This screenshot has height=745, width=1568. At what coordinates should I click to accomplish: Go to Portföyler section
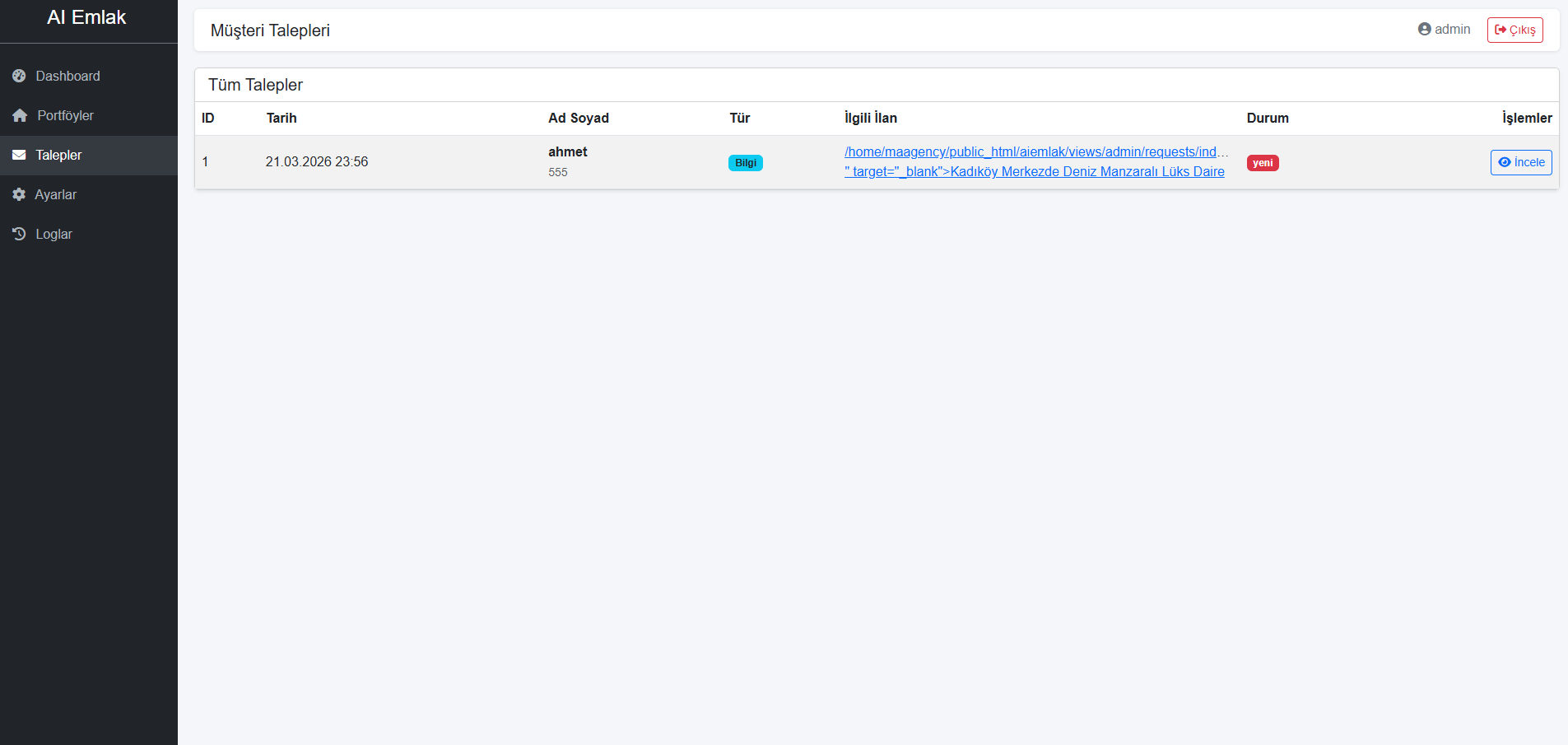coord(89,115)
